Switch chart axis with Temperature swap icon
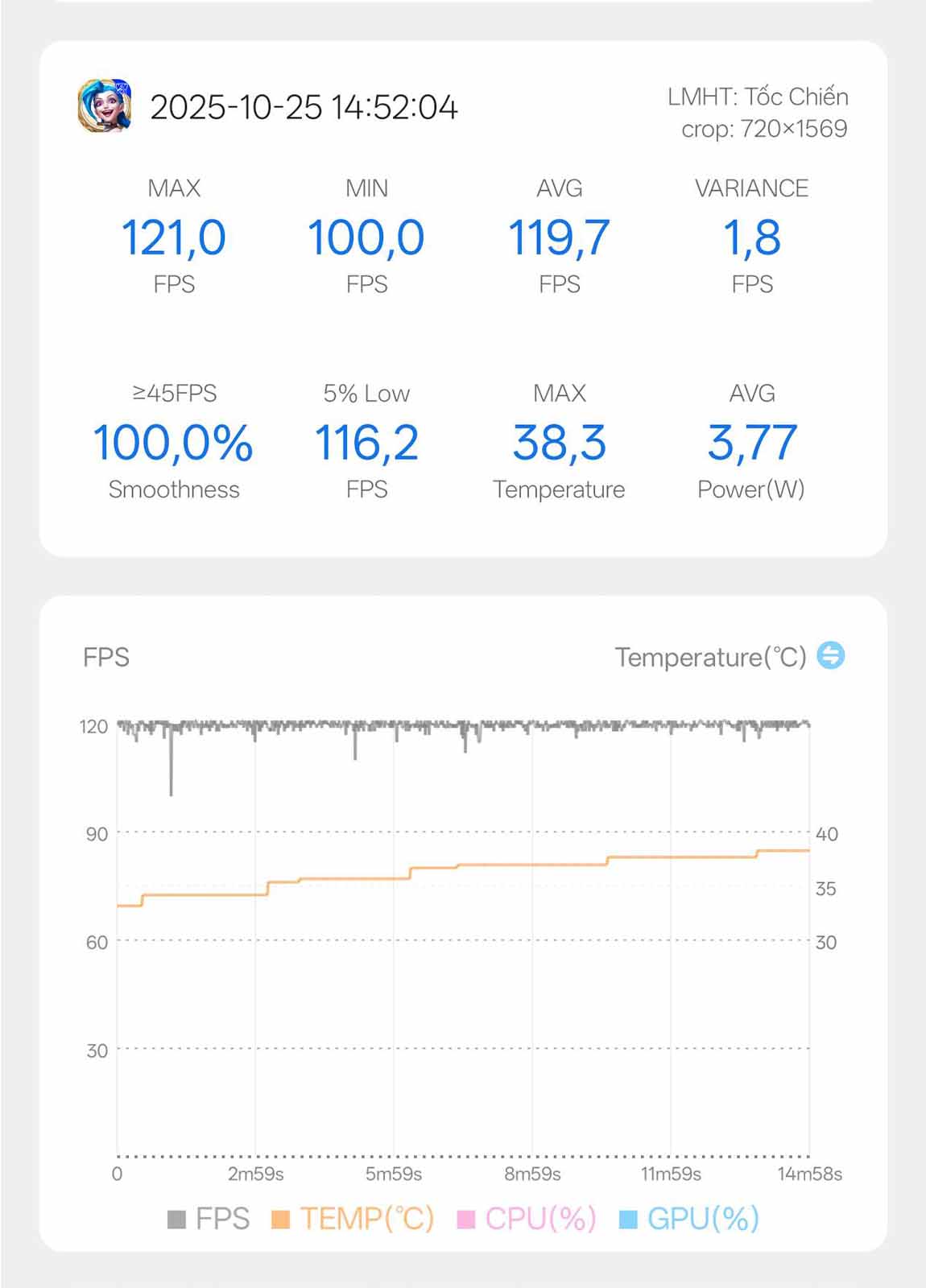Viewport: 926px width, 1288px height. [830, 655]
